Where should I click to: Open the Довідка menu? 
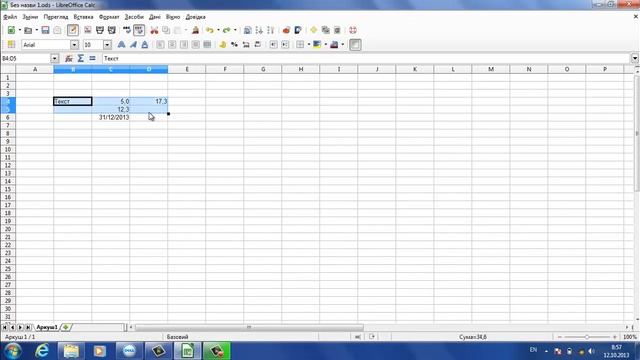tap(195, 17)
